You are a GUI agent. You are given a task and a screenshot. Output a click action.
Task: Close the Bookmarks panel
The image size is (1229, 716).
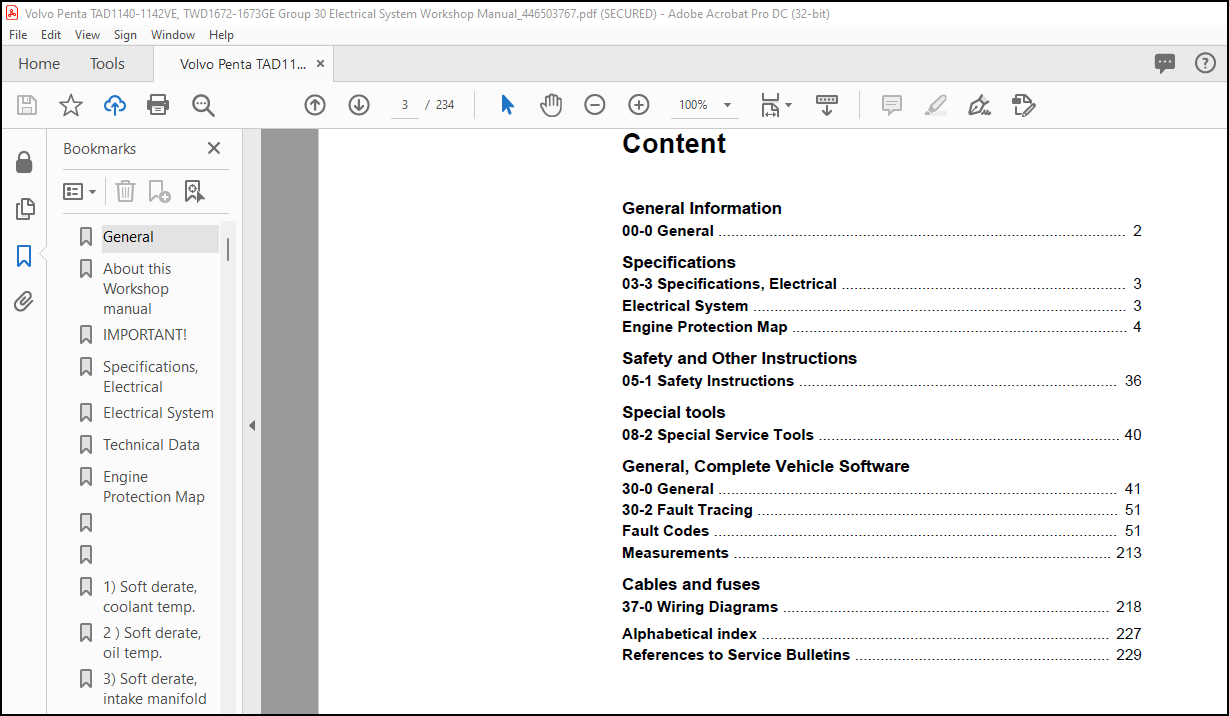click(x=213, y=148)
